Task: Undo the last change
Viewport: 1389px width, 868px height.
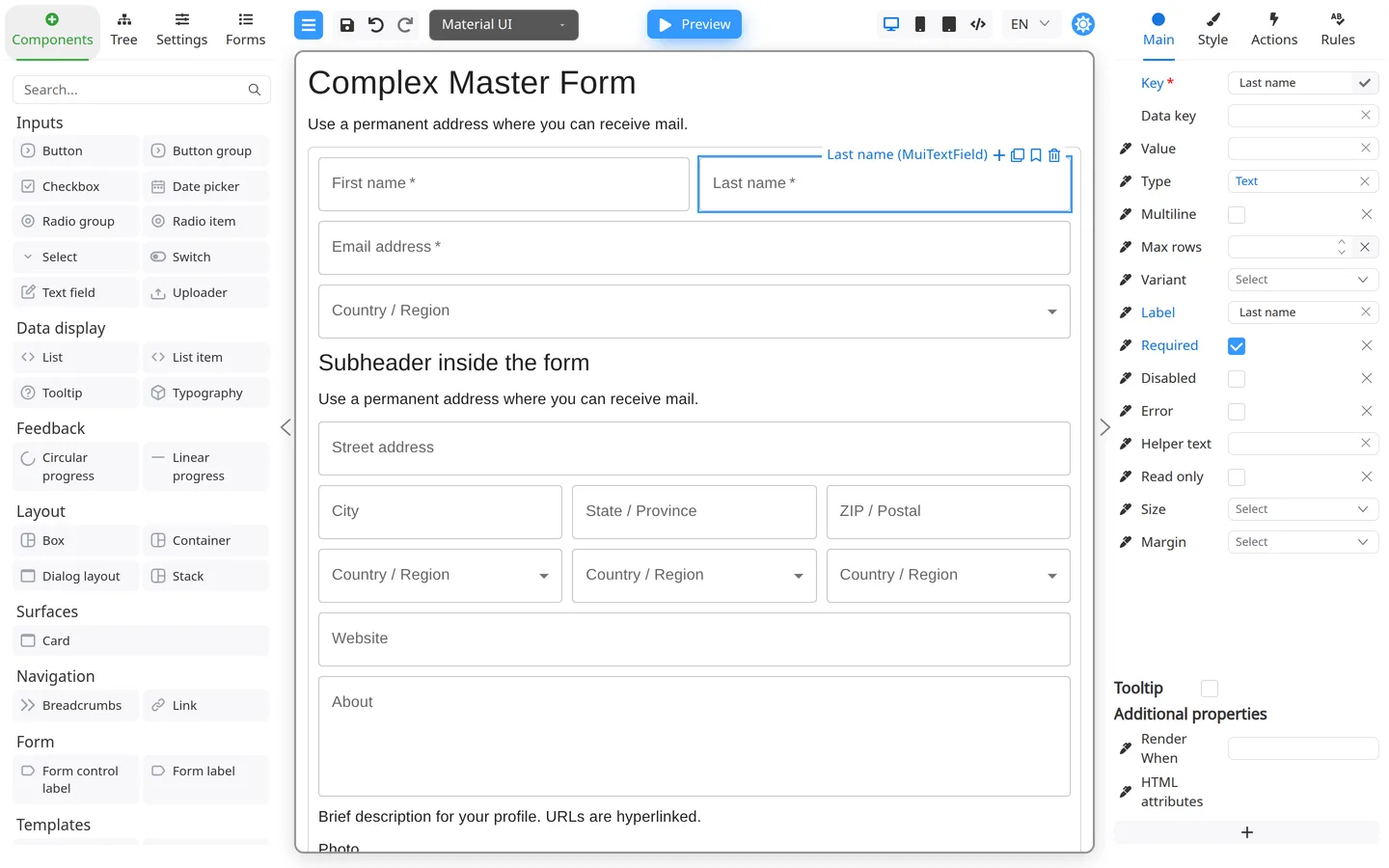Action: tap(376, 25)
